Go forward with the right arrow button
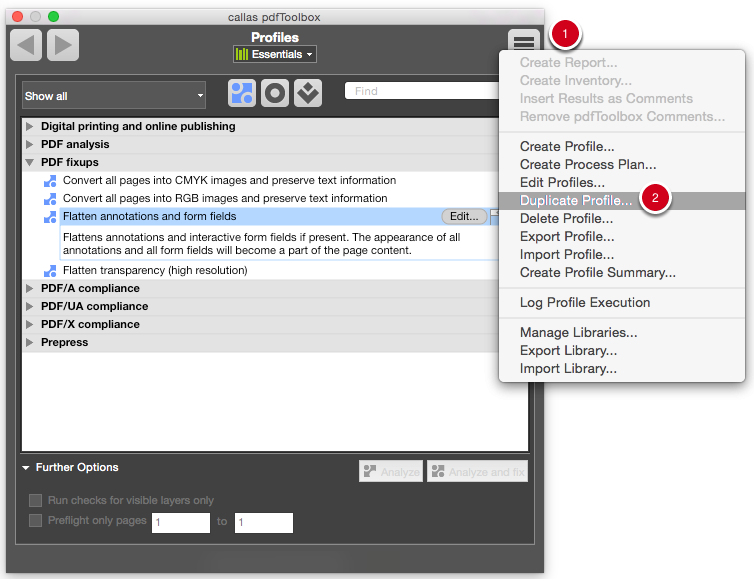This screenshot has height=580, width=754. tap(63, 45)
